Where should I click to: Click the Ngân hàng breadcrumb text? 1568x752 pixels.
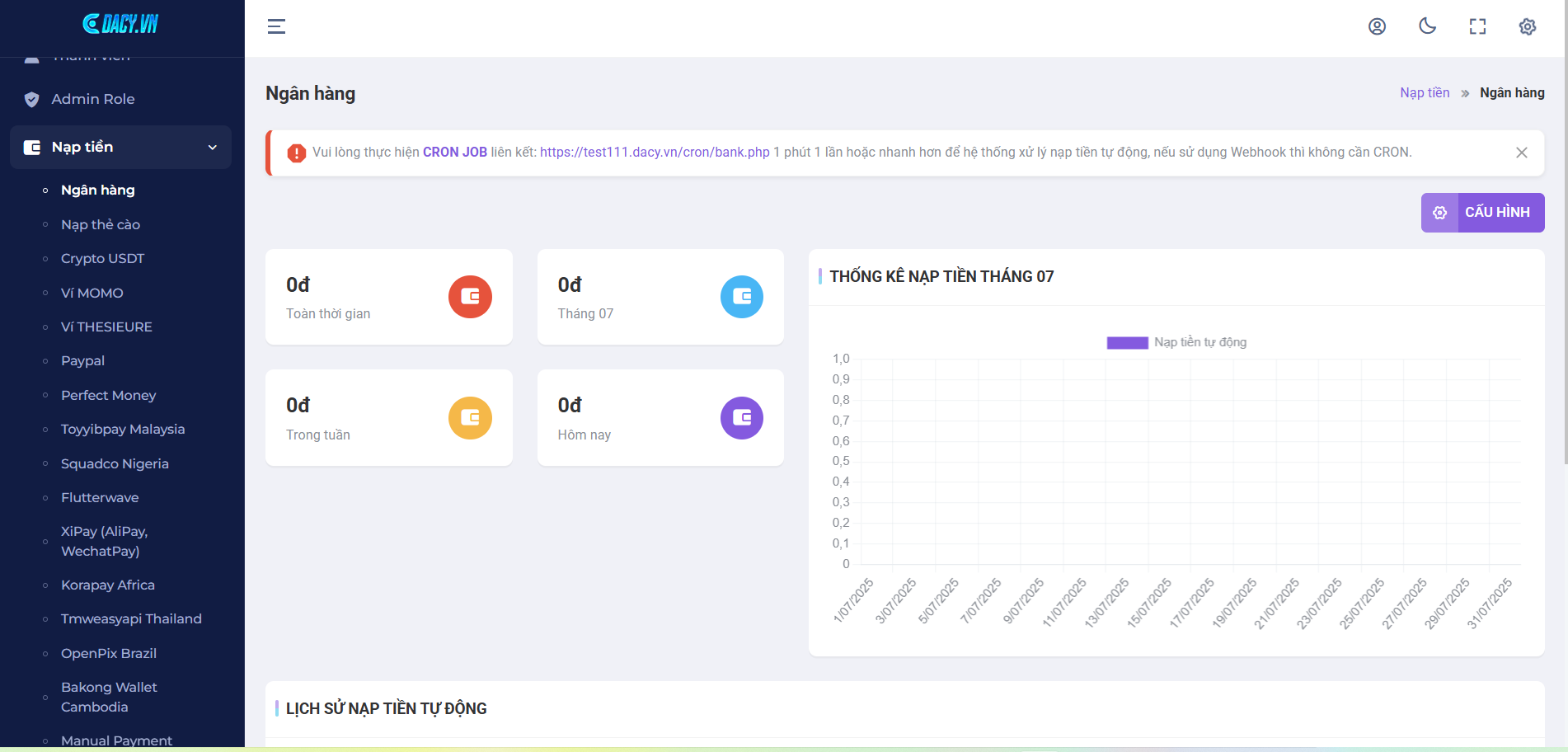point(1512,93)
